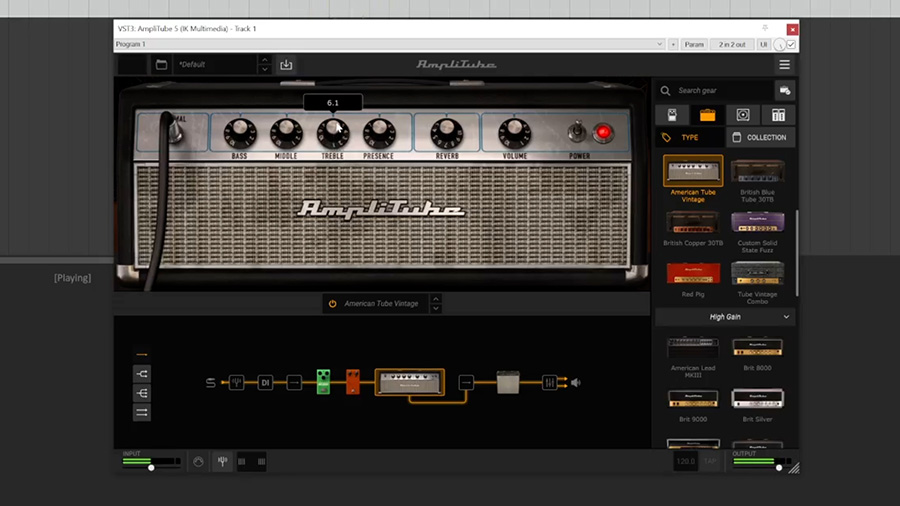Adjust the INPUT level slider
The height and width of the screenshot is (506, 900).
point(152,468)
